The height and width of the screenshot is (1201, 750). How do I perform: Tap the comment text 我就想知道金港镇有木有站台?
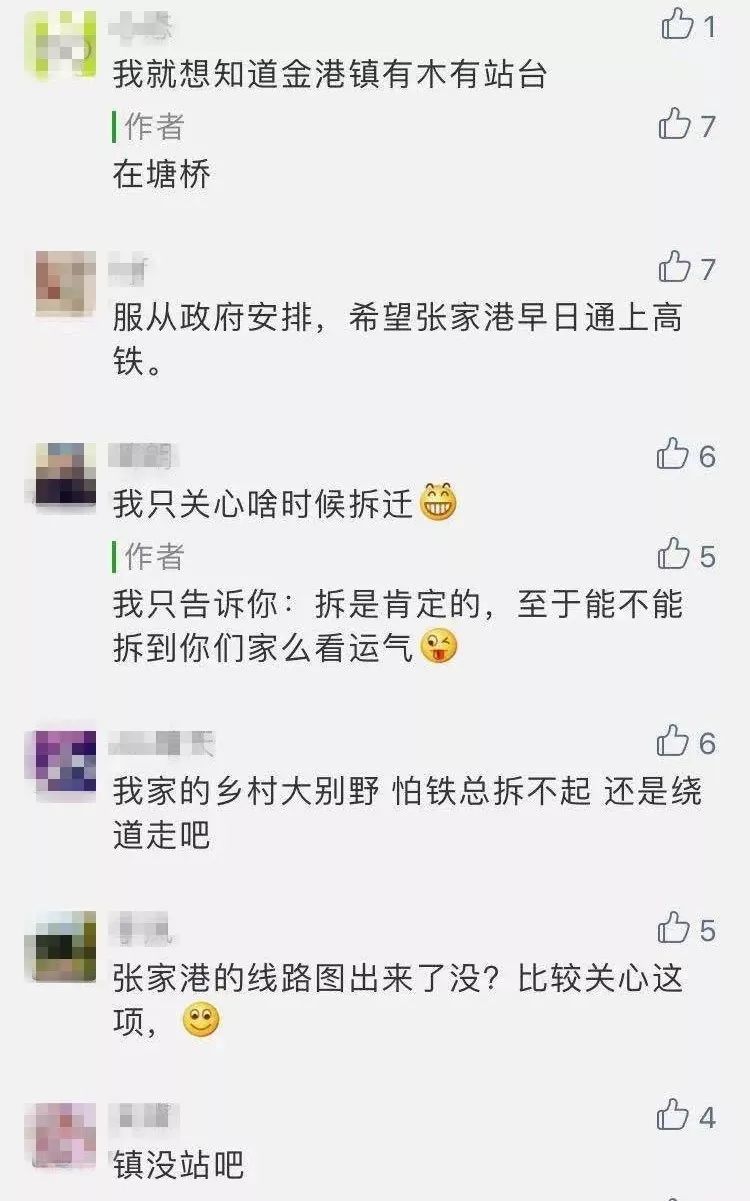coord(330,75)
